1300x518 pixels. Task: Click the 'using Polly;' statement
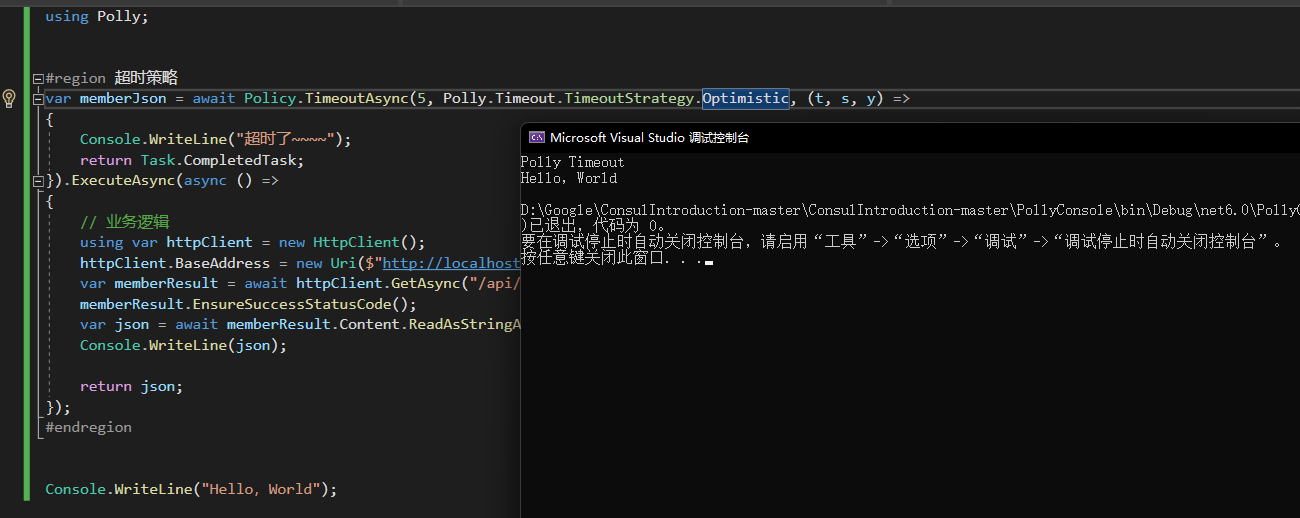[96, 16]
